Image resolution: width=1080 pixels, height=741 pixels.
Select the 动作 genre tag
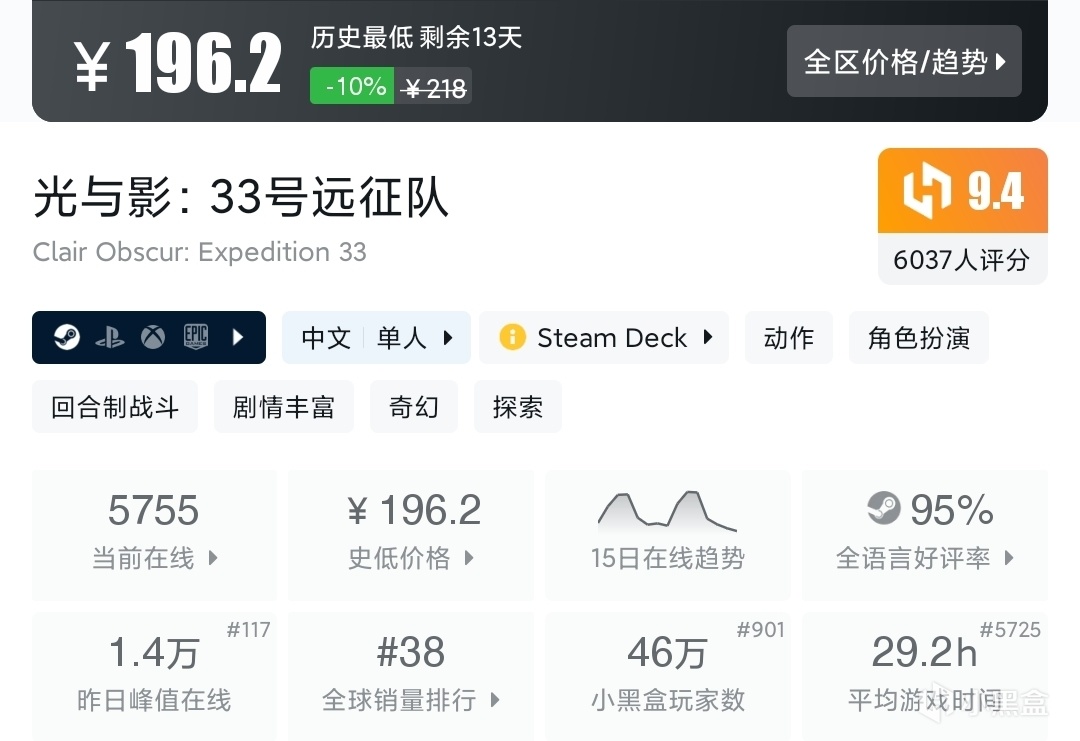(x=788, y=338)
